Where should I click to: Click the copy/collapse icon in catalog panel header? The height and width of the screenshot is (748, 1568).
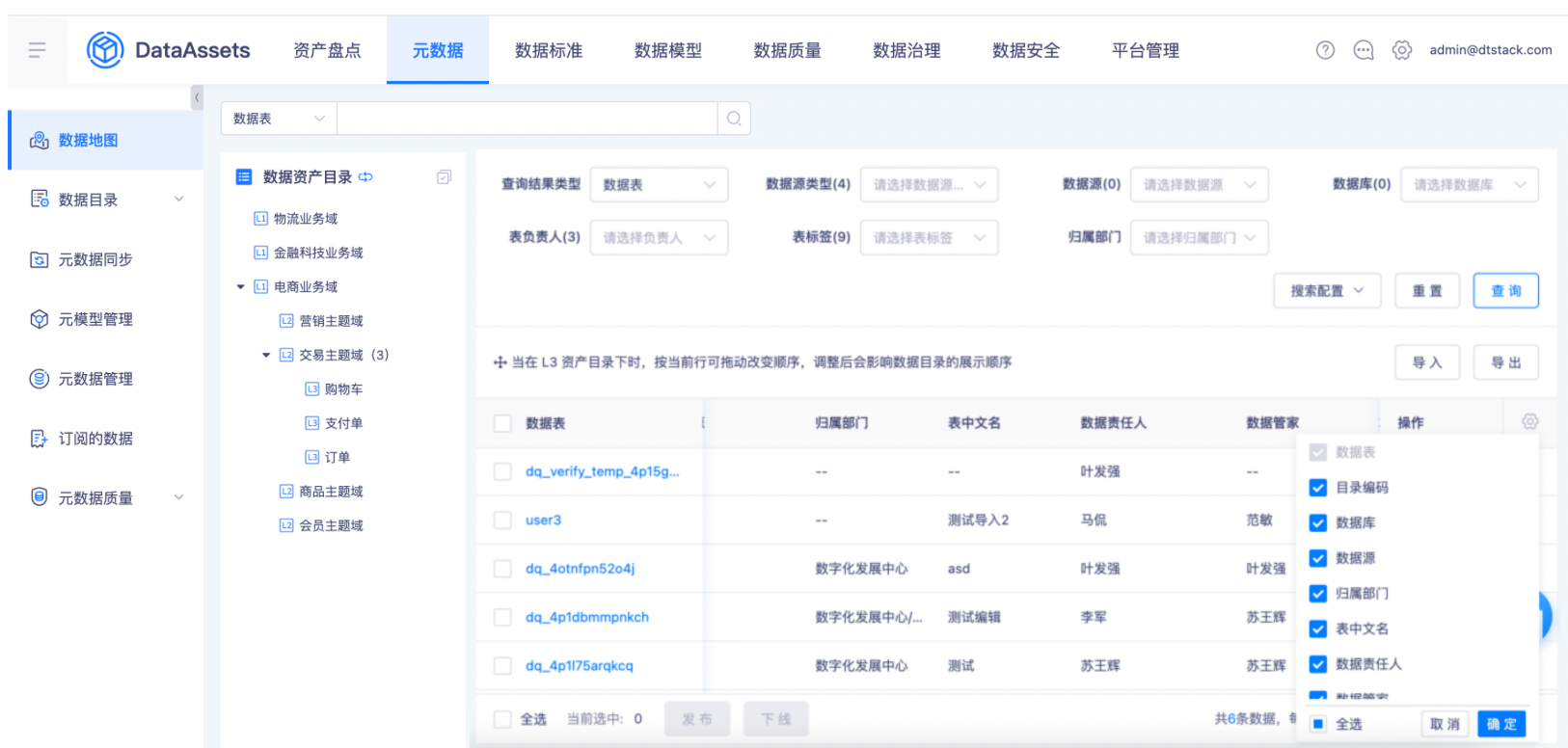coord(444,177)
